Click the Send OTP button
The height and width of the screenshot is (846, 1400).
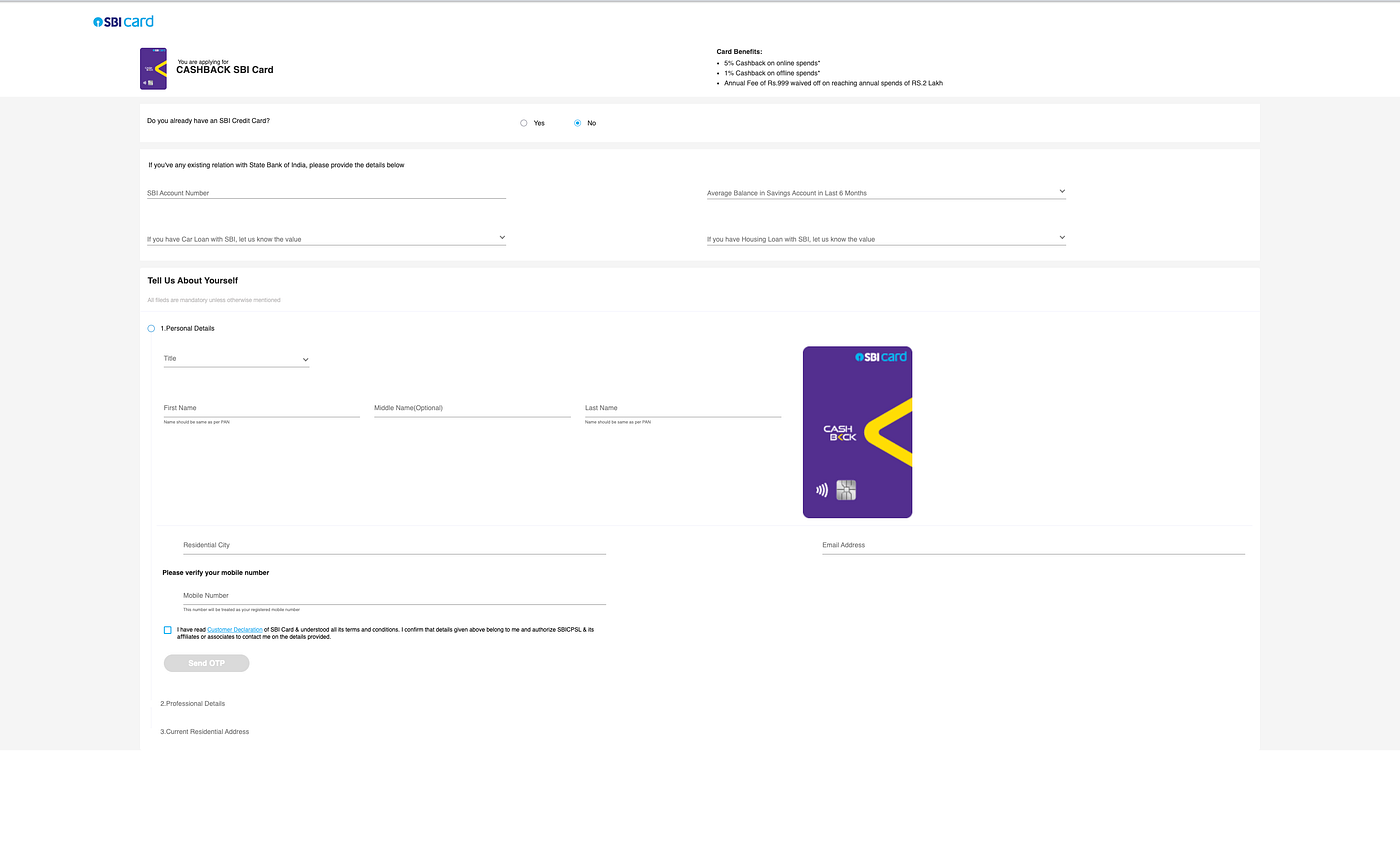[206, 663]
